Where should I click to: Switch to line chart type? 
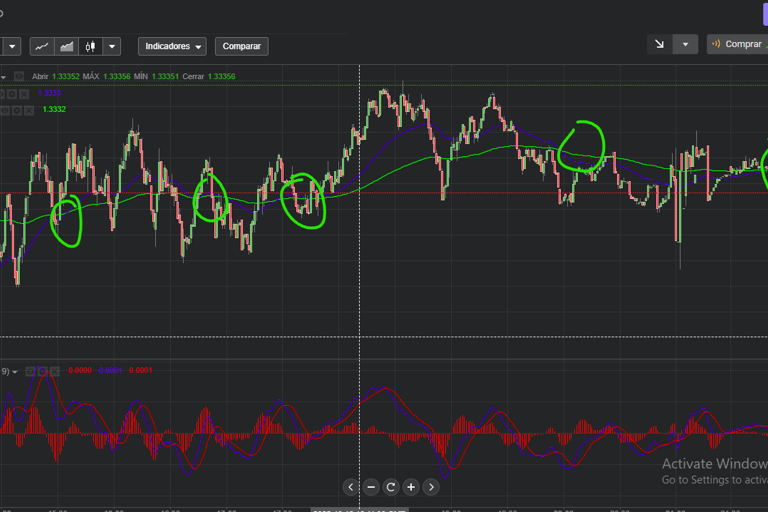(x=42, y=47)
